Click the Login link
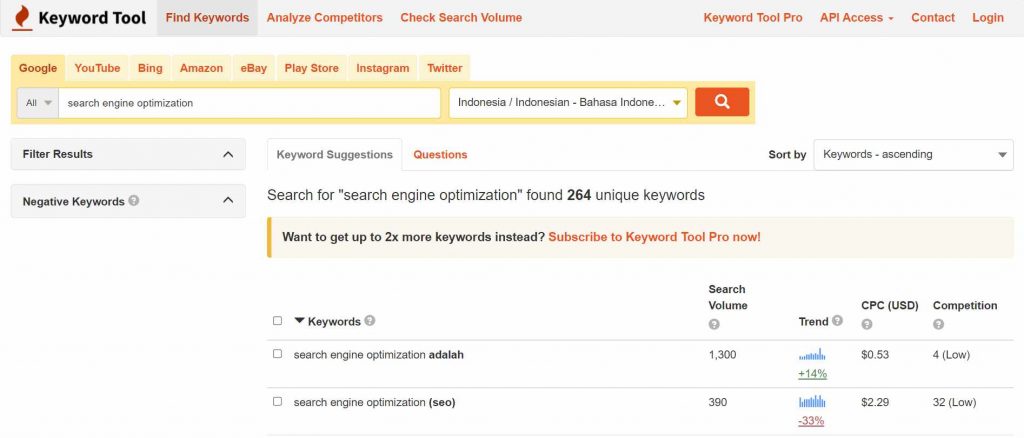1024x438 pixels. [x=987, y=18]
